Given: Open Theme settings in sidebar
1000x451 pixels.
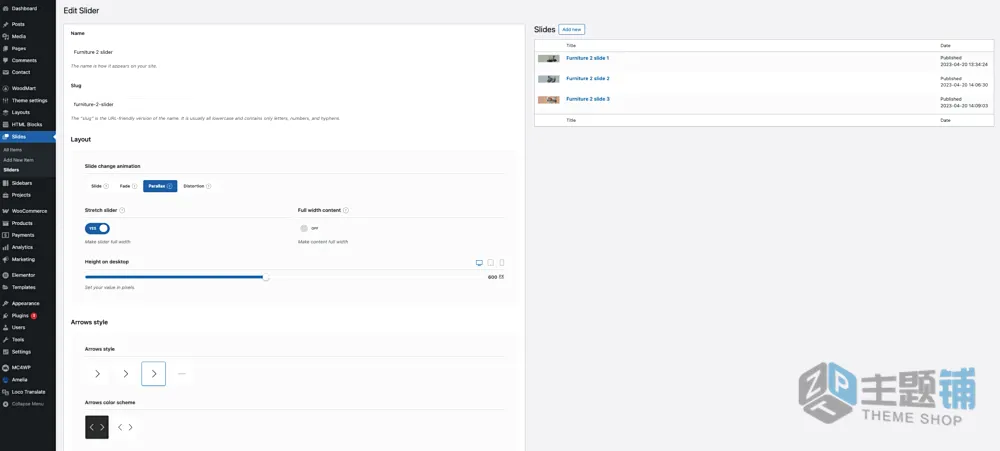Looking at the screenshot, I should (27, 100).
